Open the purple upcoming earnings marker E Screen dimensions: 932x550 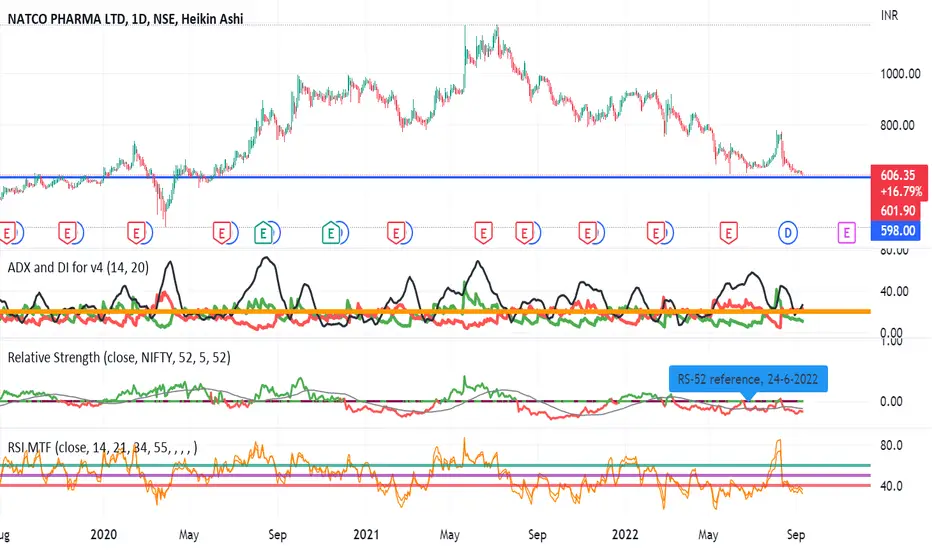(846, 232)
